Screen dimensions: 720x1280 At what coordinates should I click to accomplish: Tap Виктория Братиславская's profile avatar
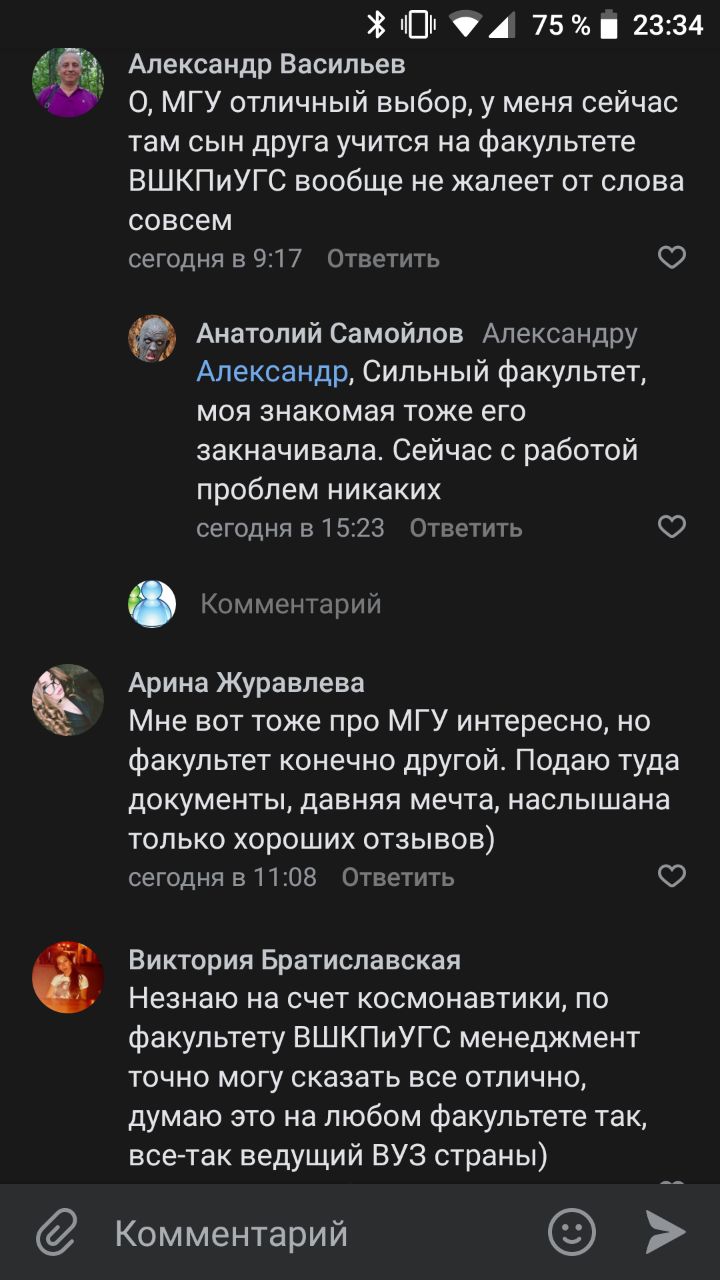68,977
